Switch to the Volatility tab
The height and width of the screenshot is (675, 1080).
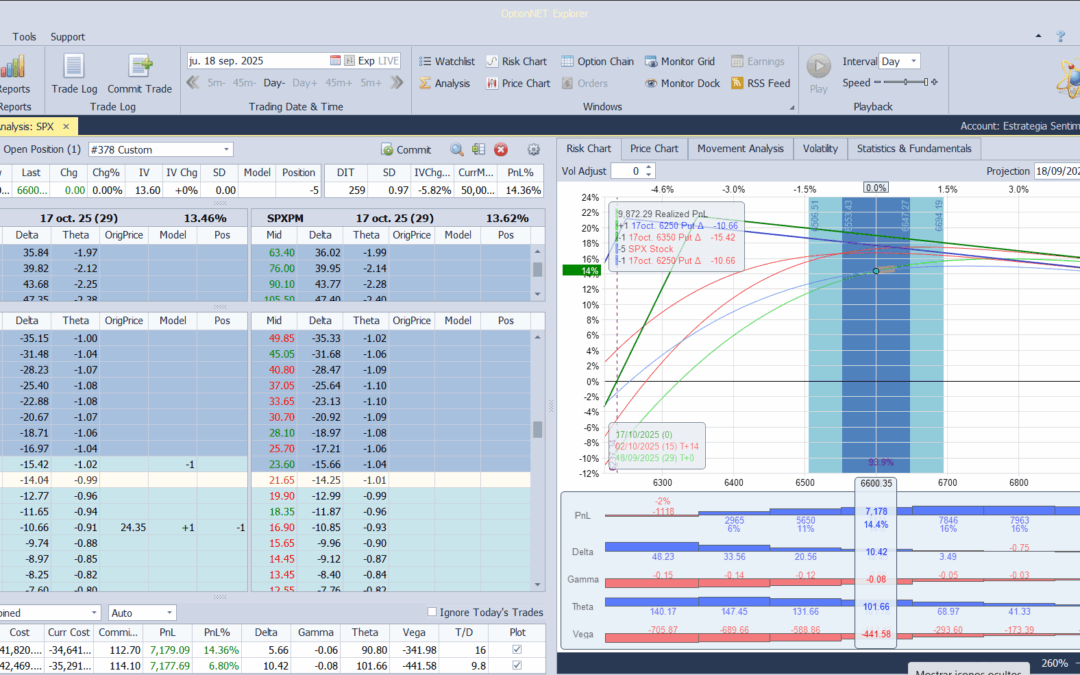pyautogui.click(x=820, y=149)
